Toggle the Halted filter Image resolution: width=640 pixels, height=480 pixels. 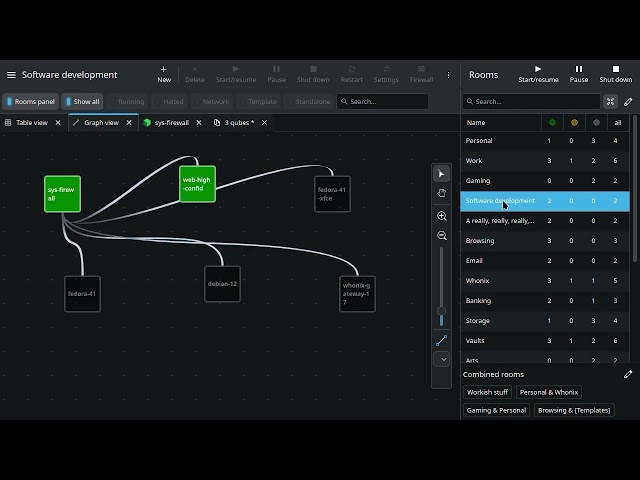click(x=169, y=102)
